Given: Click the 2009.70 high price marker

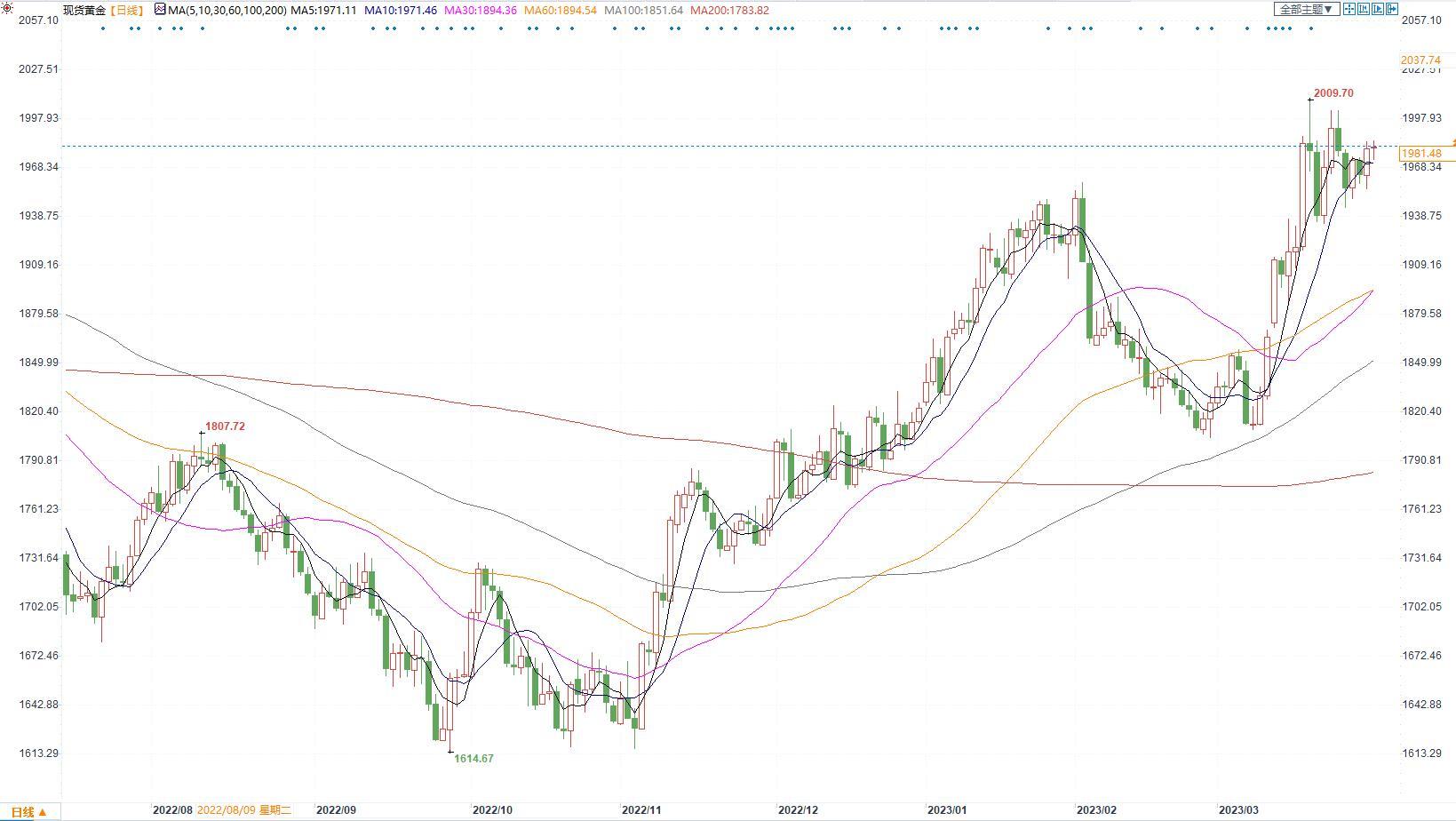Looking at the screenshot, I should 1333,93.
